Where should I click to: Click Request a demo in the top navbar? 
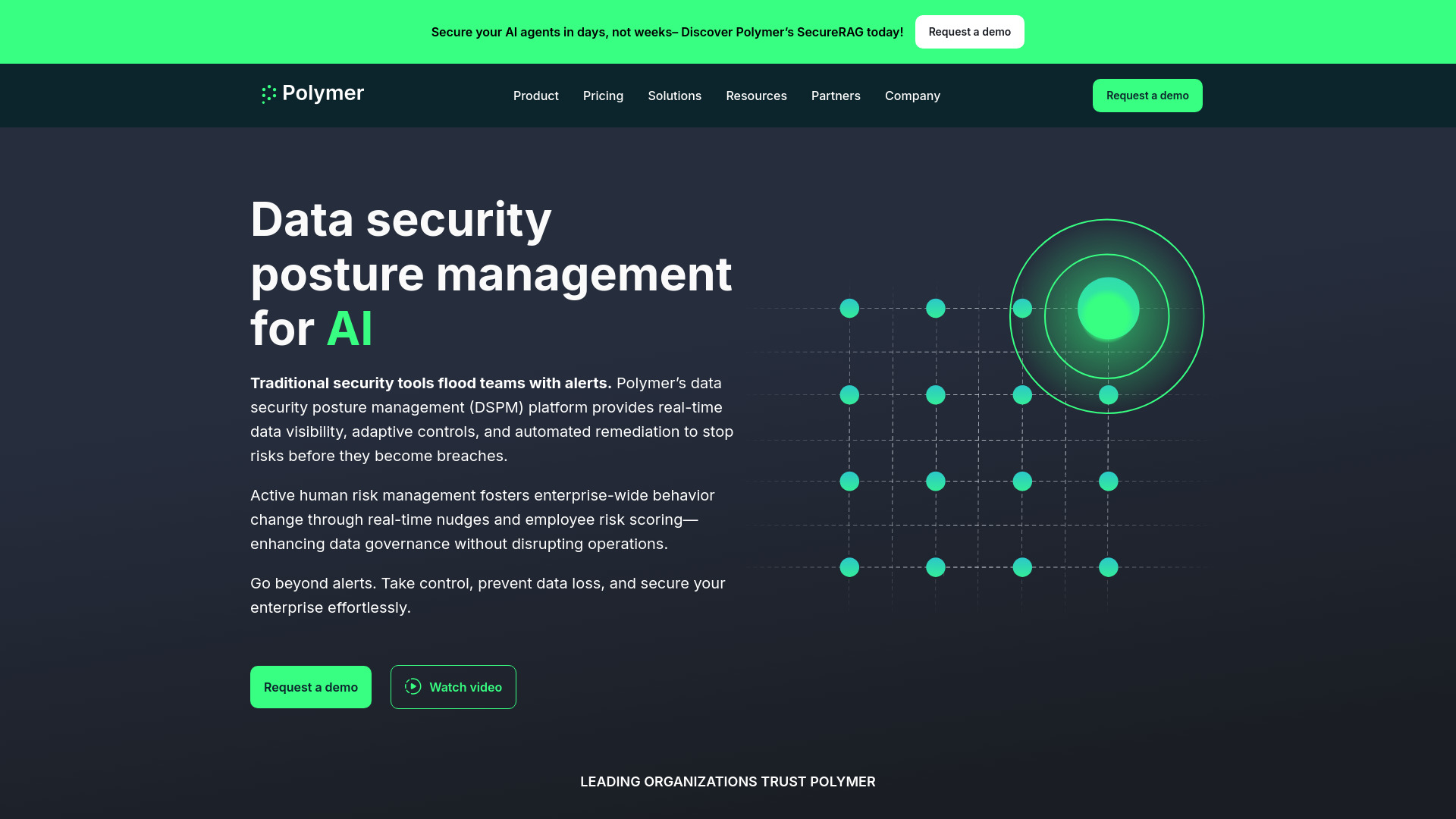click(x=1147, y=96)
